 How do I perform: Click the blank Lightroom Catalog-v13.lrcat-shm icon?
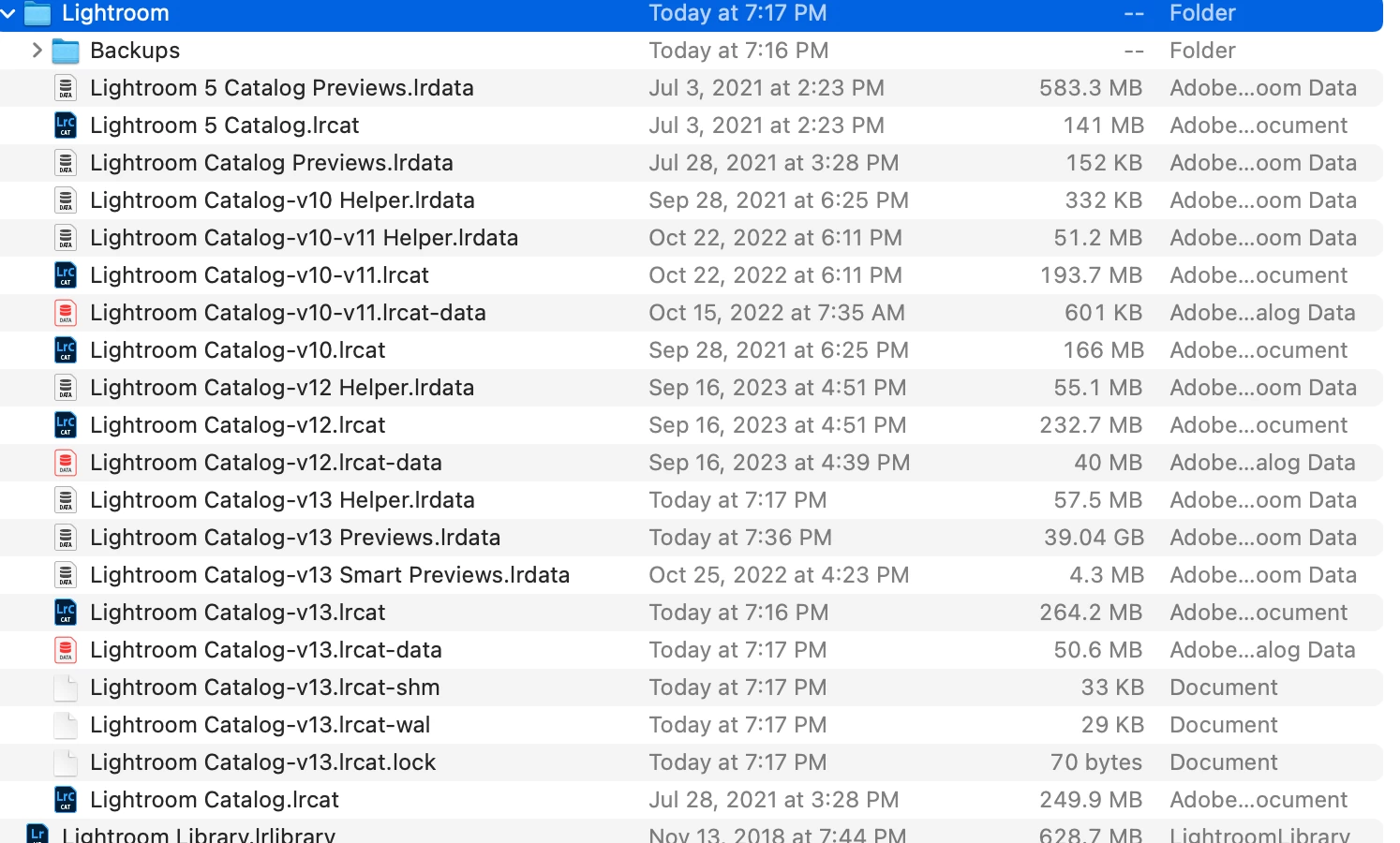click(x=66, y=688)
